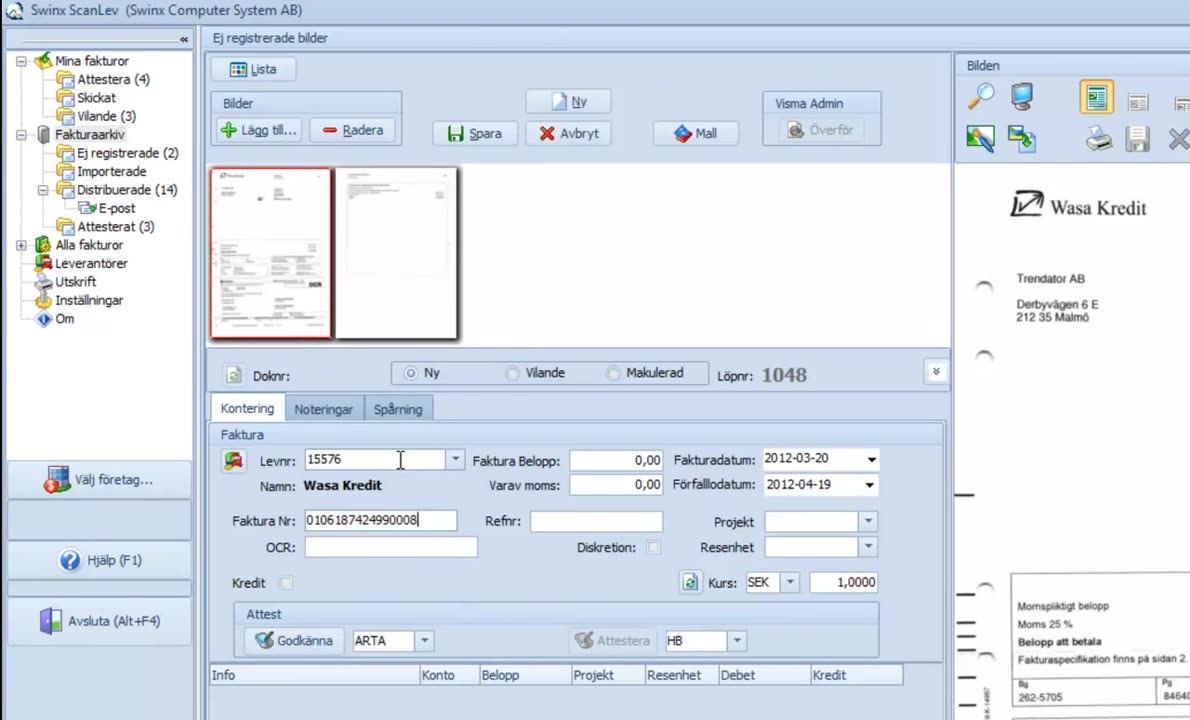Click the Radera button
Screen dimensions: 1190x720
(353, 130)
